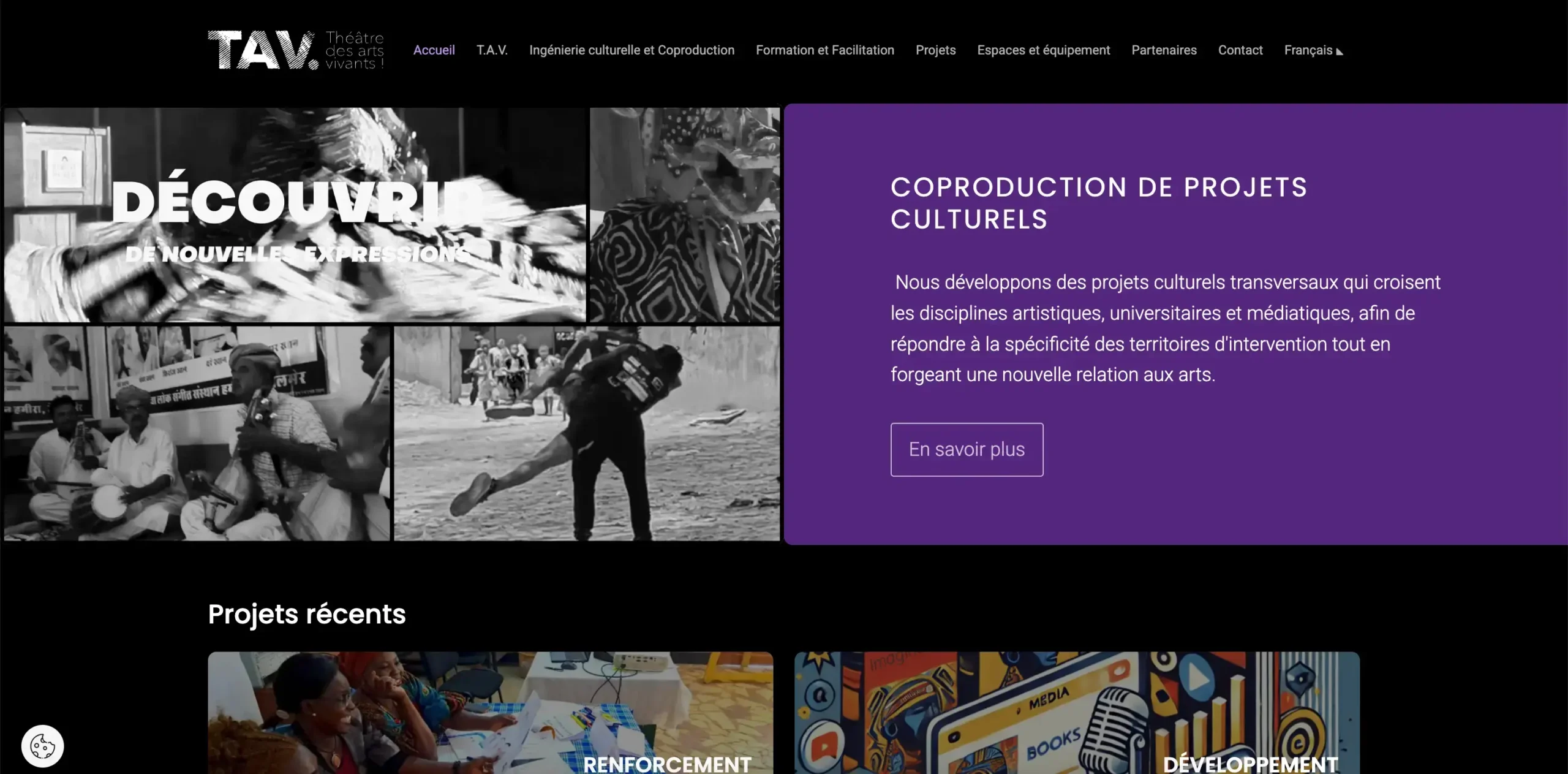The width and height of the screenshot is (1568, 774).
Task: Click the Découvrir de nouvelles expressions banner
Action: coord(295,215)
